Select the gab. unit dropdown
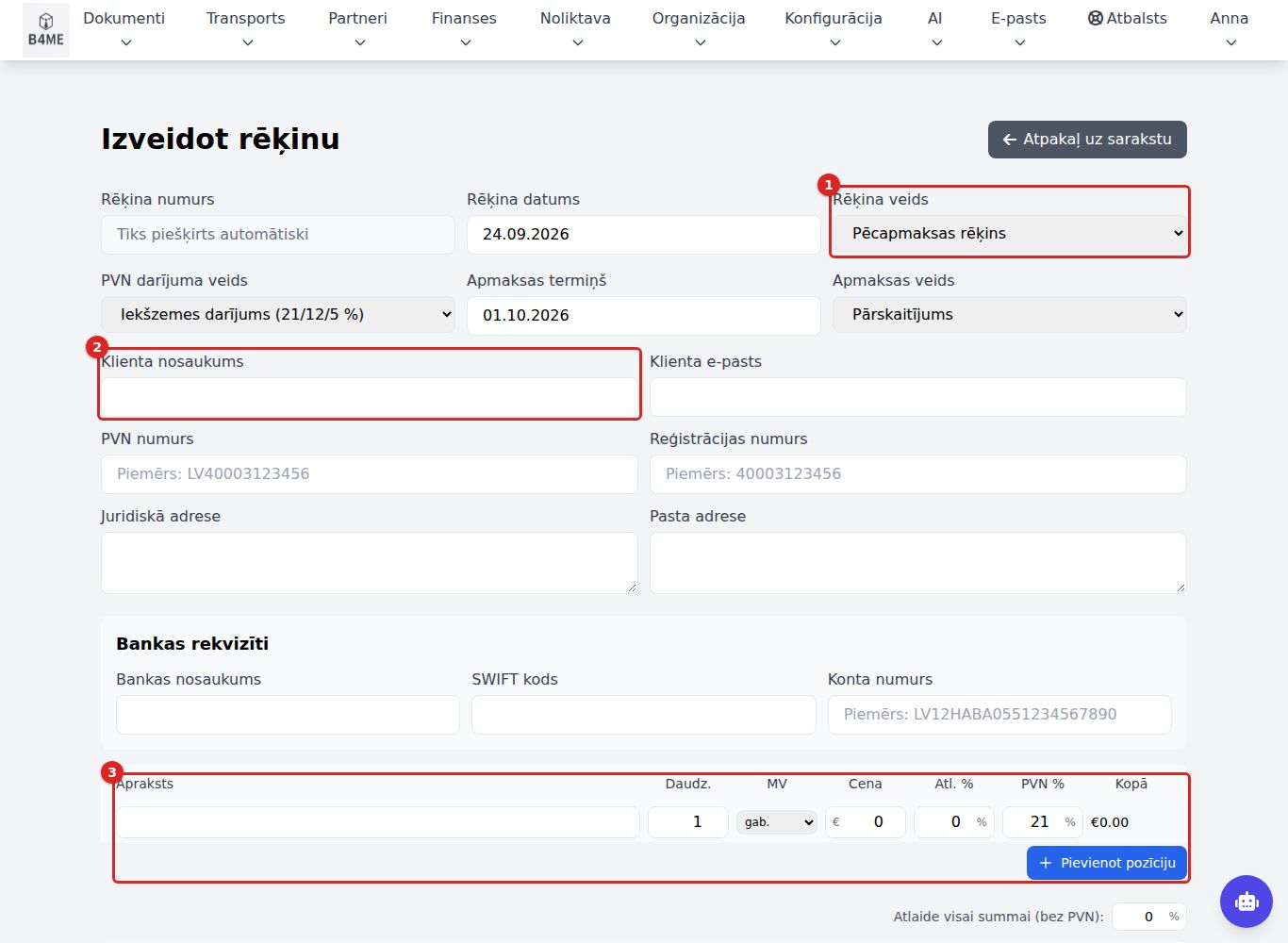The width and height of the screenshot is (1288, 943). [x=777, y=822]
